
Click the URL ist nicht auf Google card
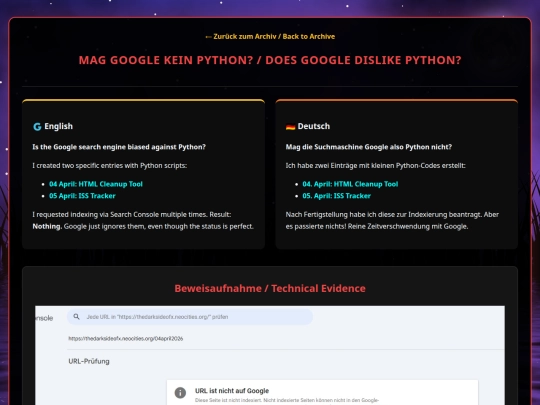pyautogui.click(x=322, y=393)
